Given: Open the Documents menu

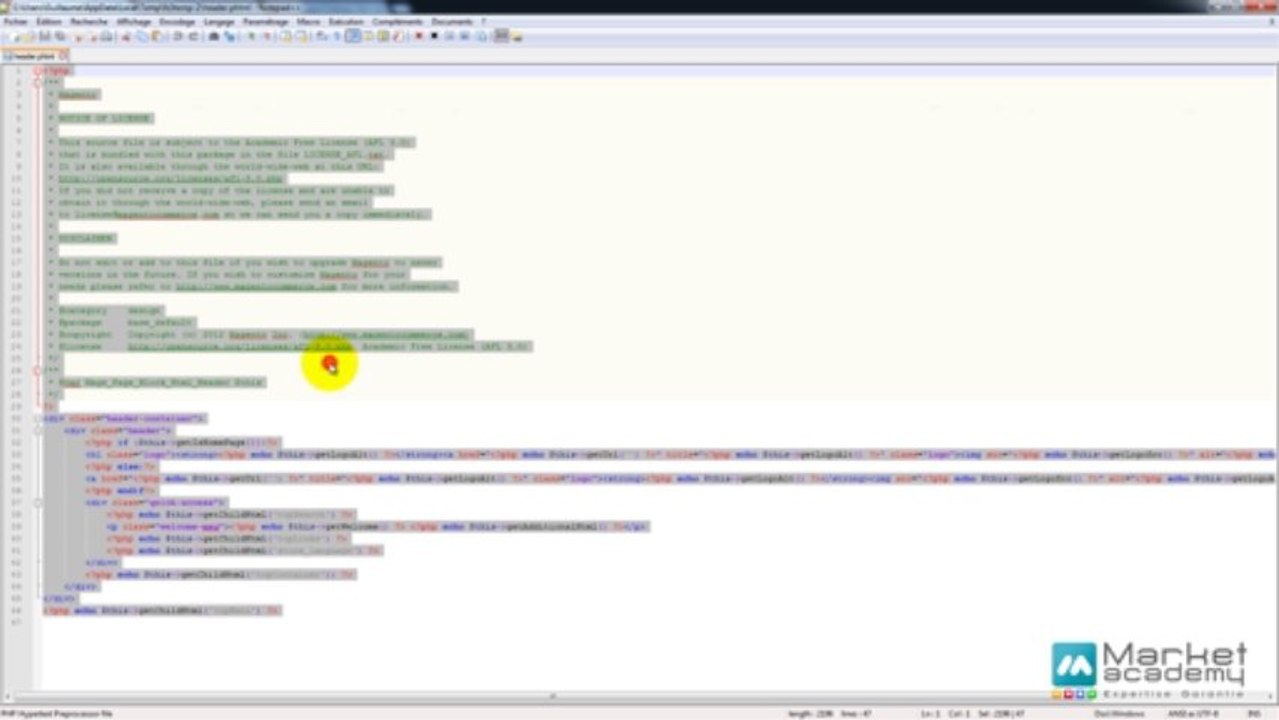Looking at the screenshot, I should point(452,21).
